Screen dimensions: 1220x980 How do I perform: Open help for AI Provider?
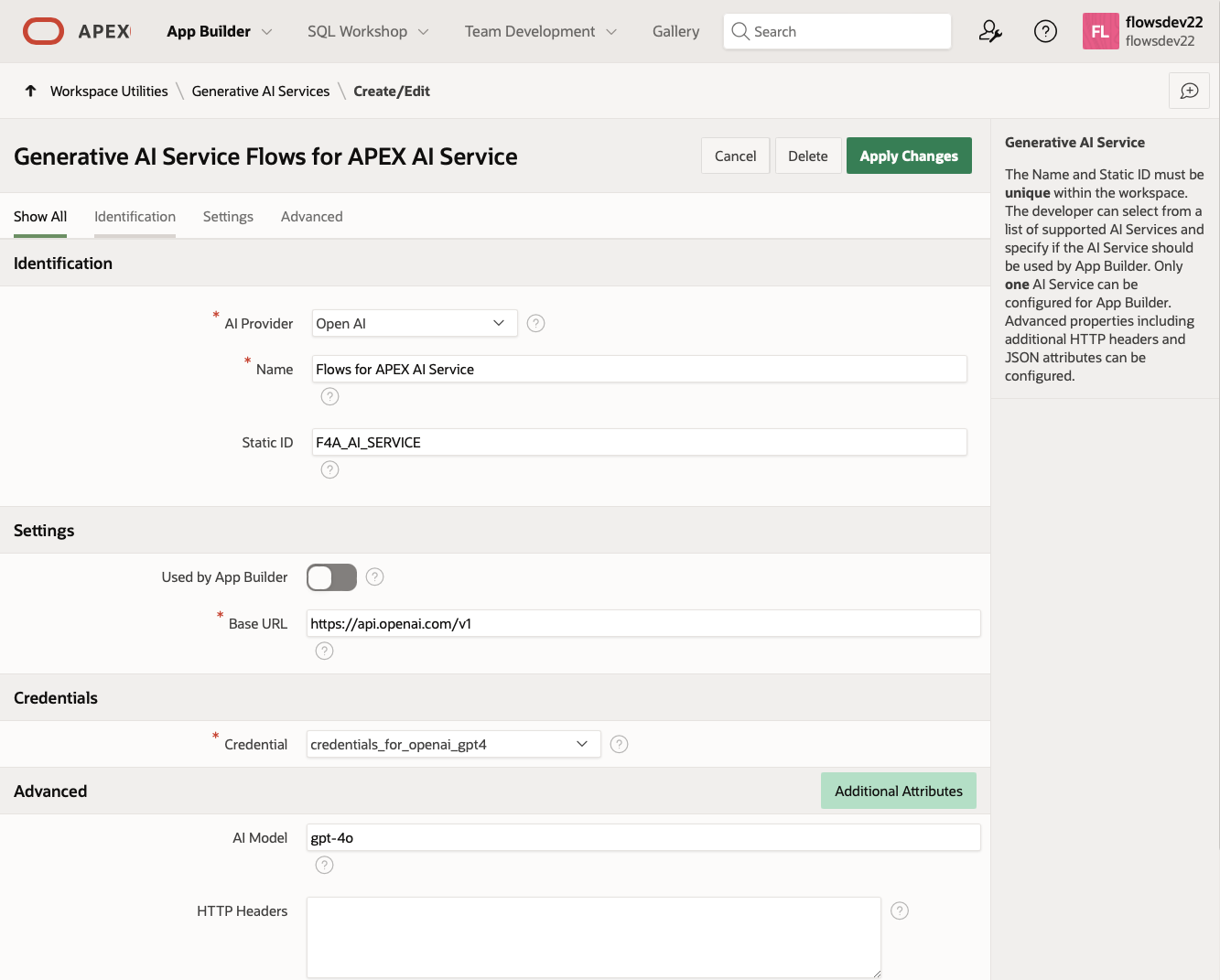click(536, 323)
